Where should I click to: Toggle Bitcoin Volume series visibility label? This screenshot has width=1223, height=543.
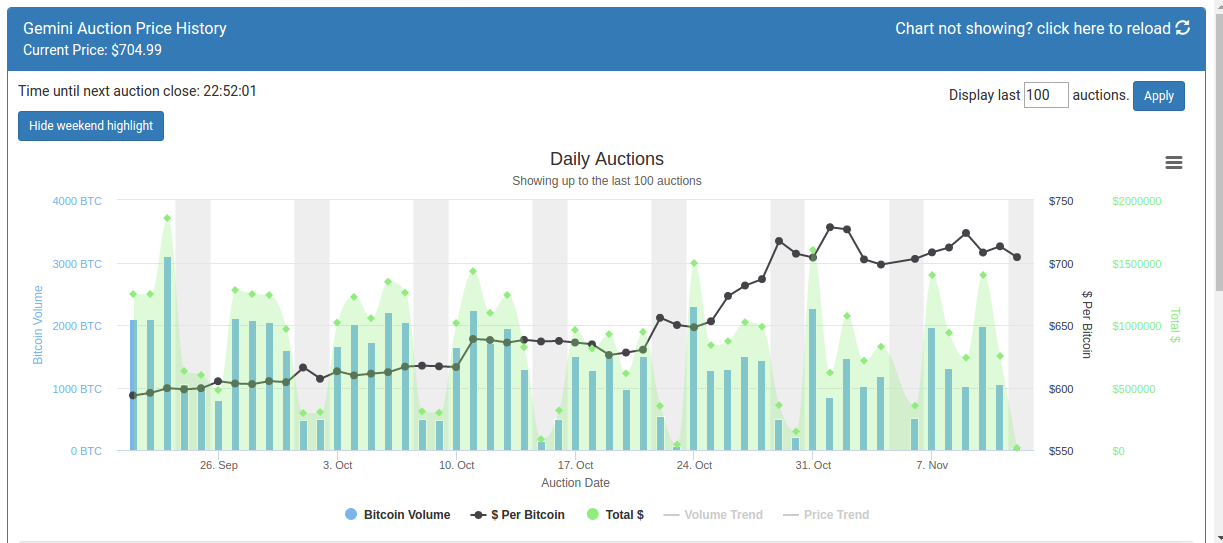(x=407, y=515)
